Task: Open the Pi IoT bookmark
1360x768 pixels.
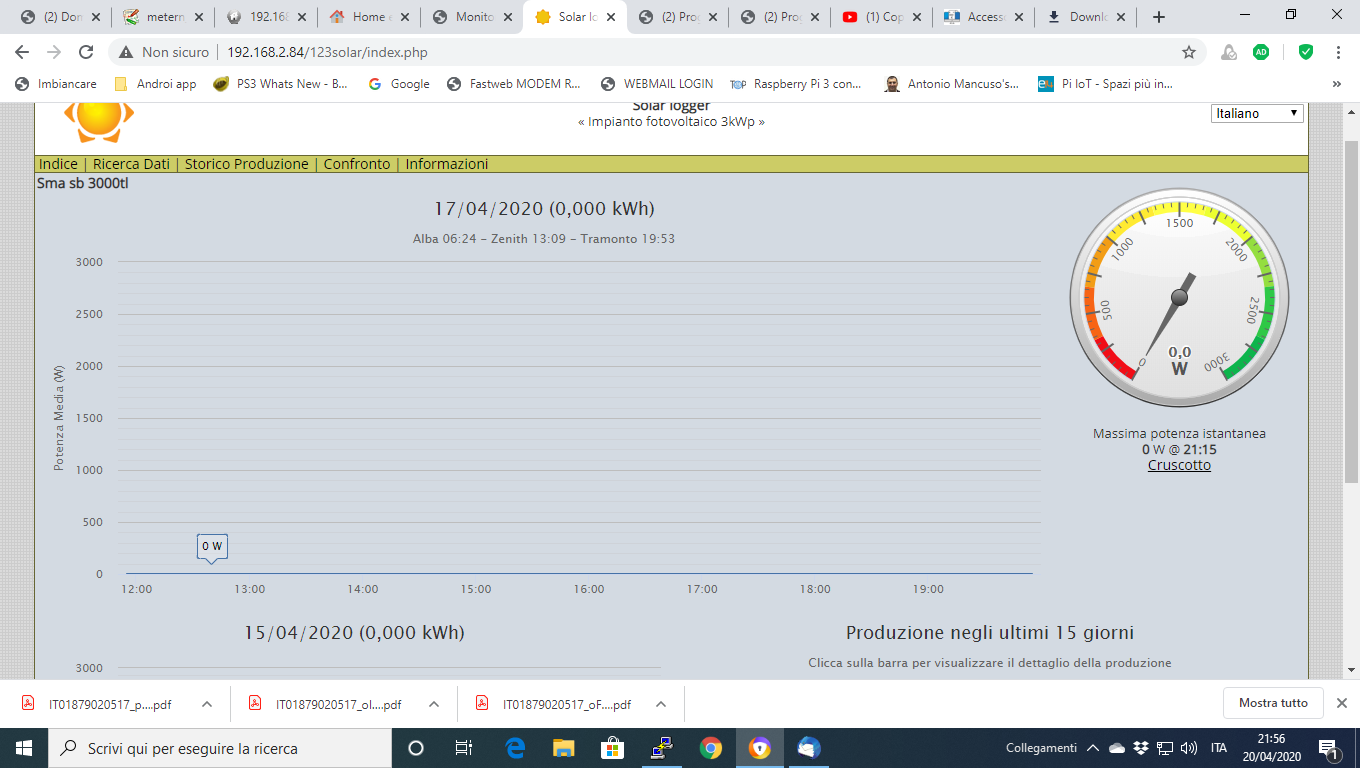Action: point(1105,84)
